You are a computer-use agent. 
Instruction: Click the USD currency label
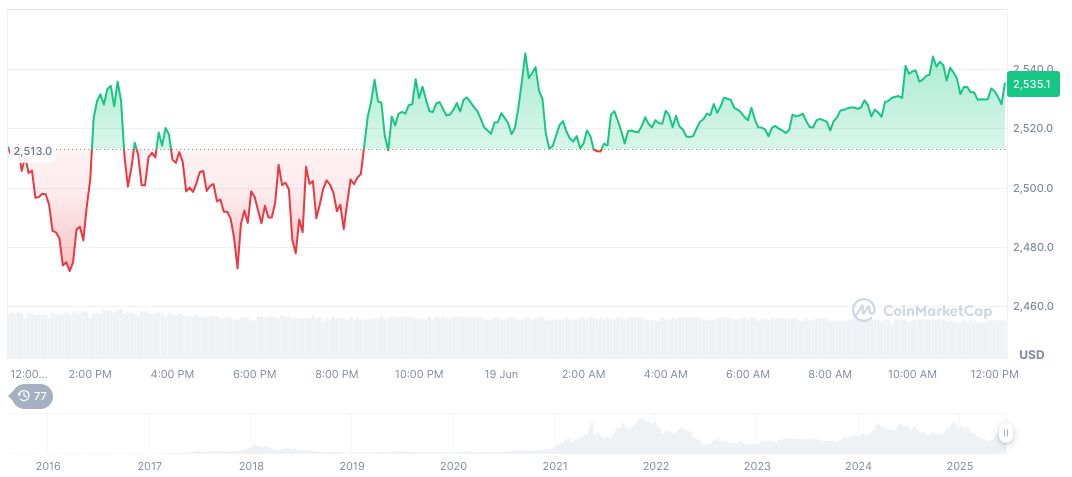(x=1031, y=355)
